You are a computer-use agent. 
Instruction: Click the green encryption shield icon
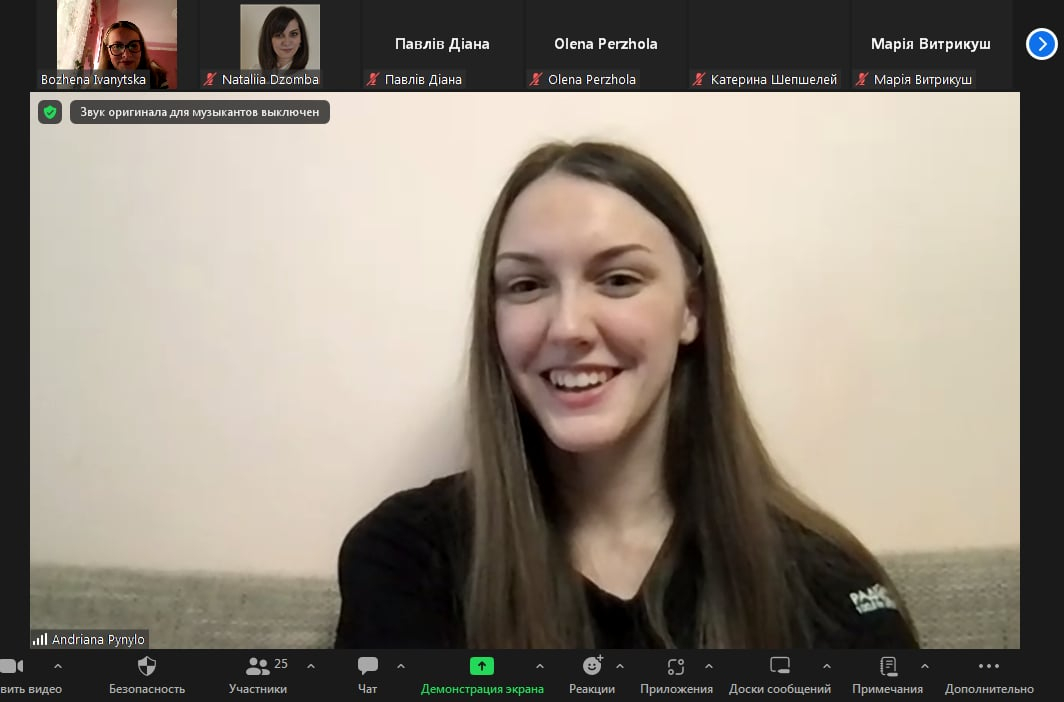pos(50,112)
